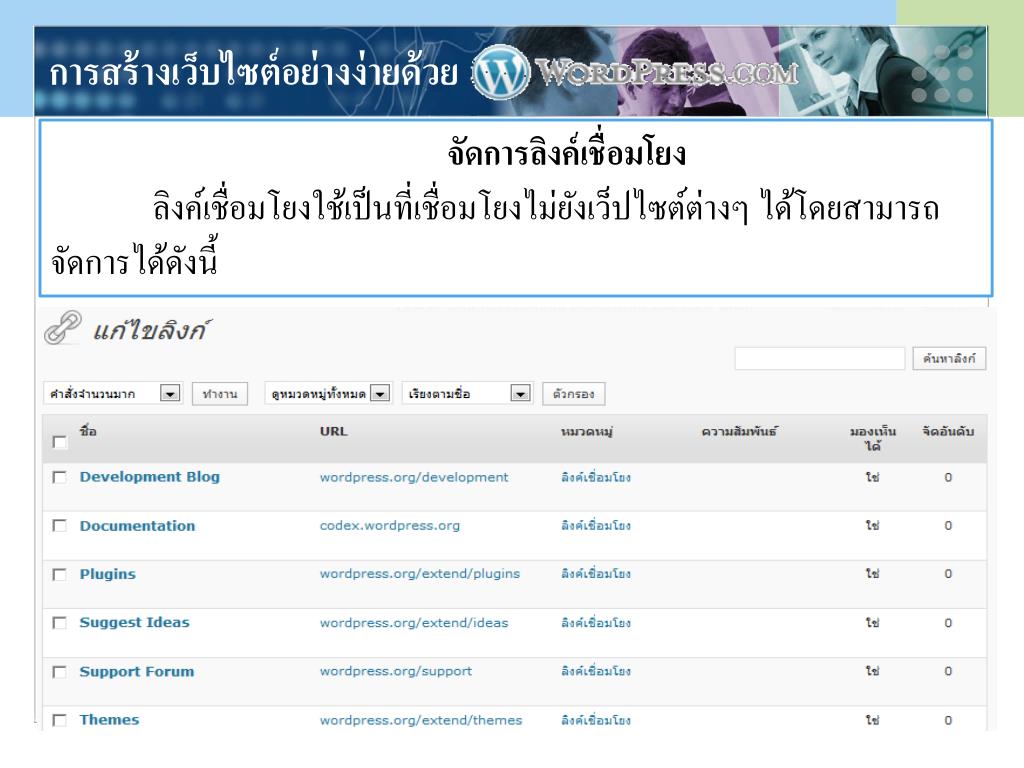Open the Support Forum link name

pyautogui.click(x=136, y=671)
